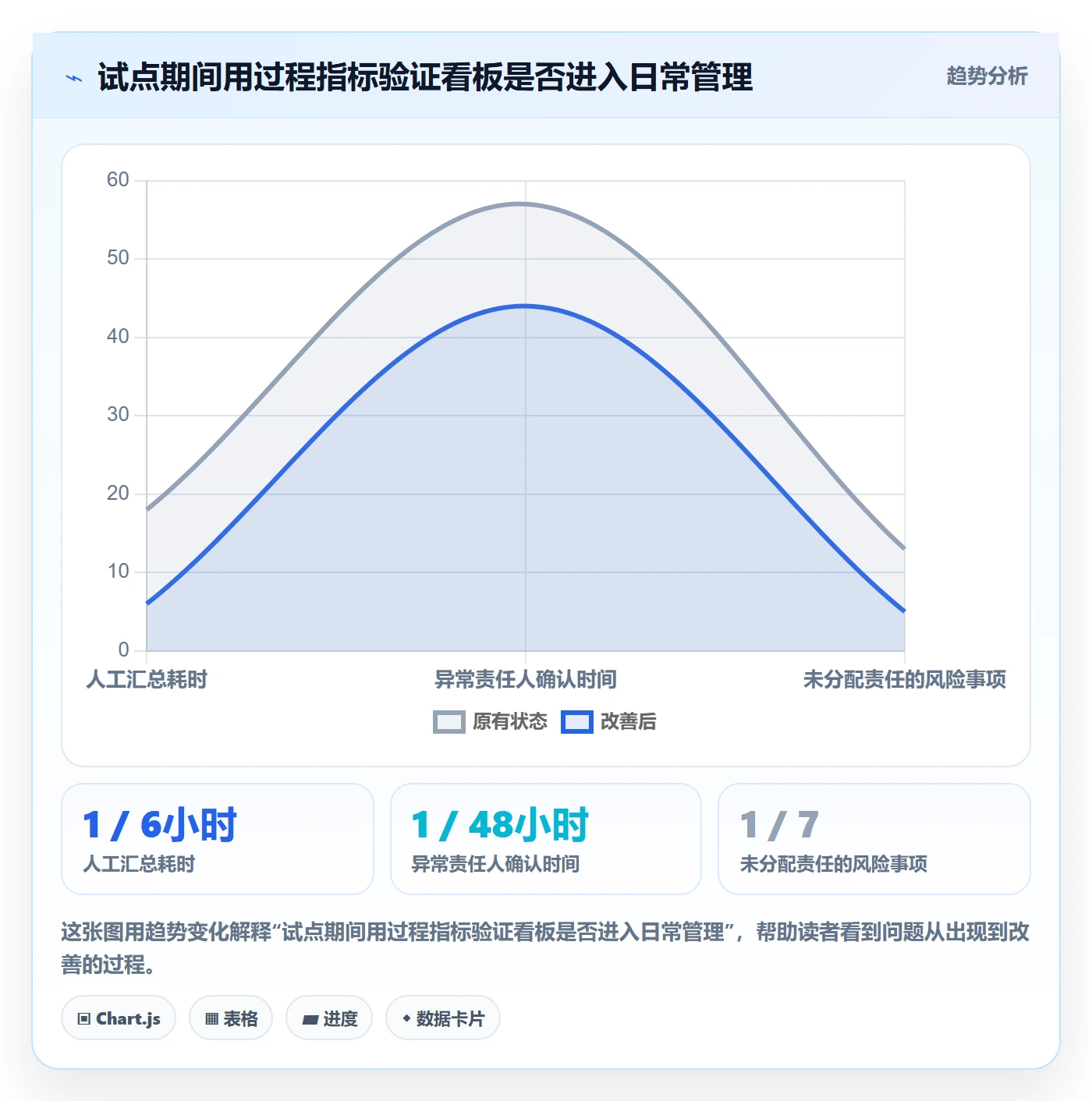Click the 改善后 legend label
1092x1101 pixels.
click(x=628, y=722)
